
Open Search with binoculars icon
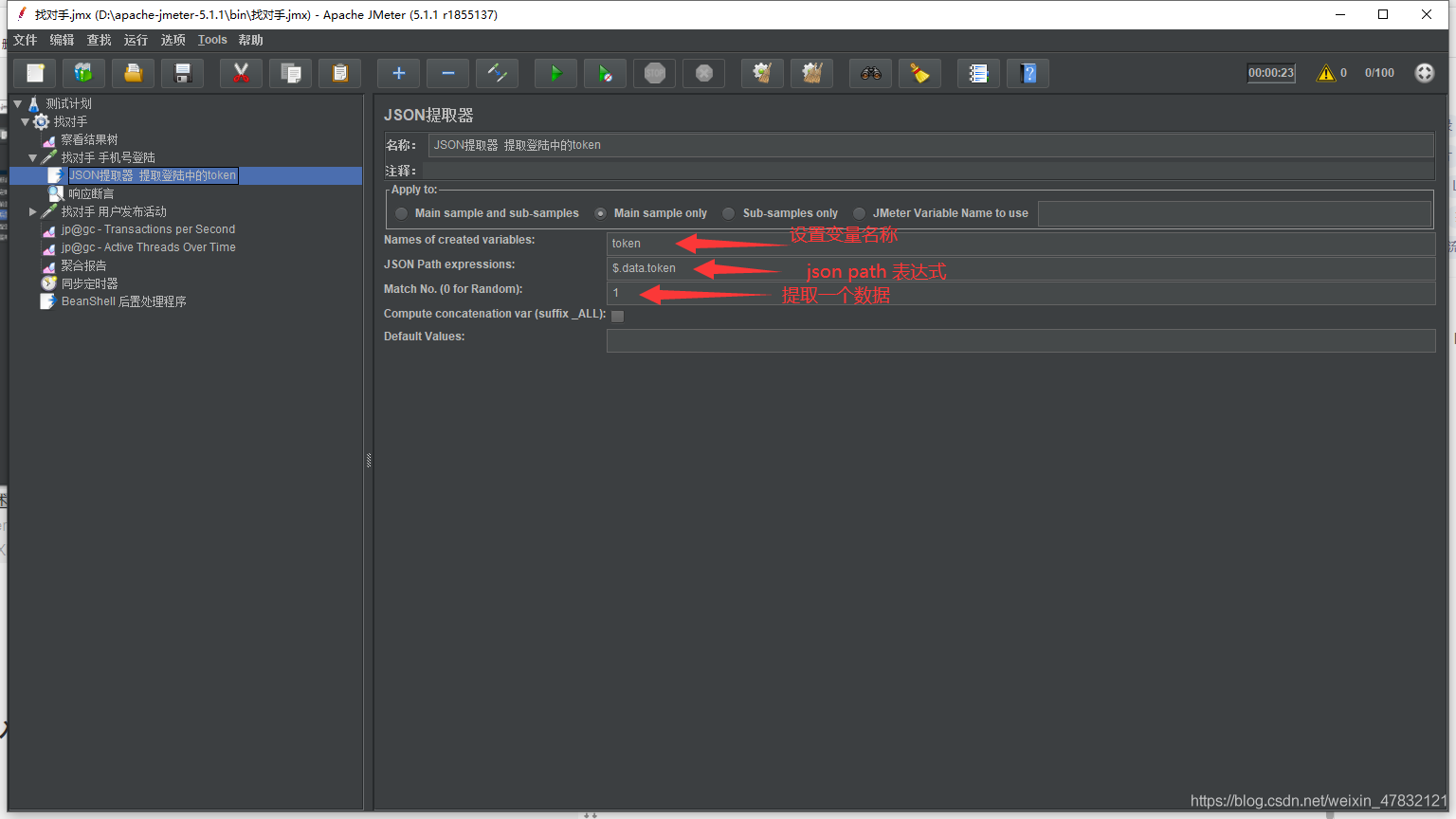871,73
